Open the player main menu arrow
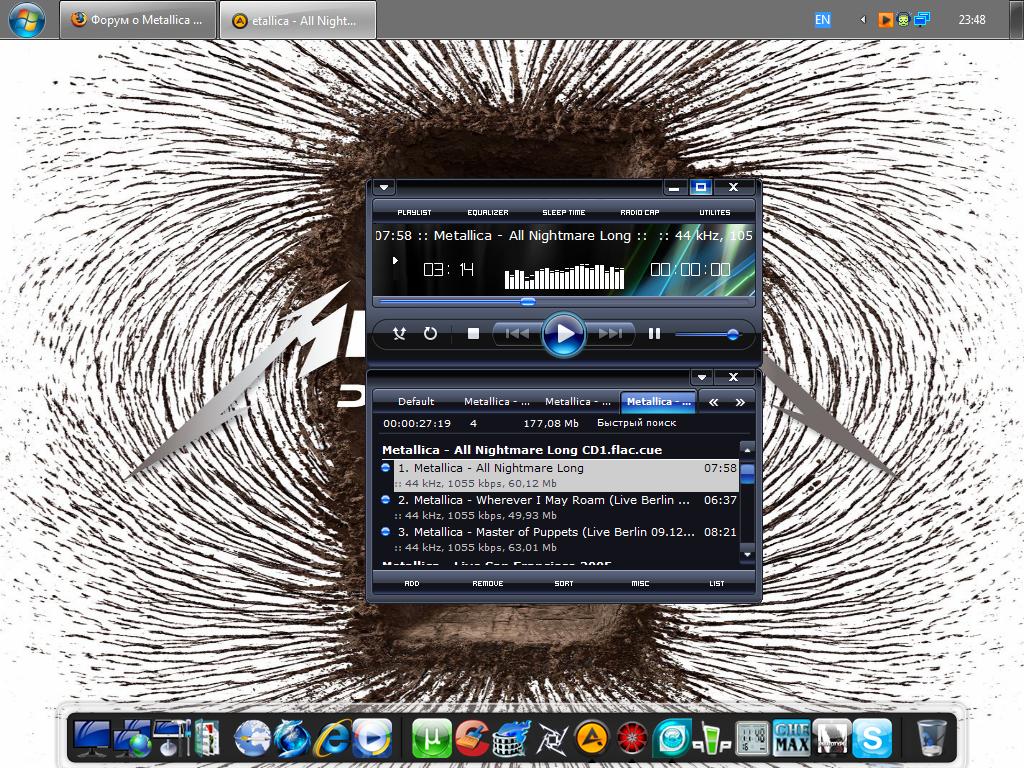The width and height of the screenshot is (1024, 768). pos(385,187)
